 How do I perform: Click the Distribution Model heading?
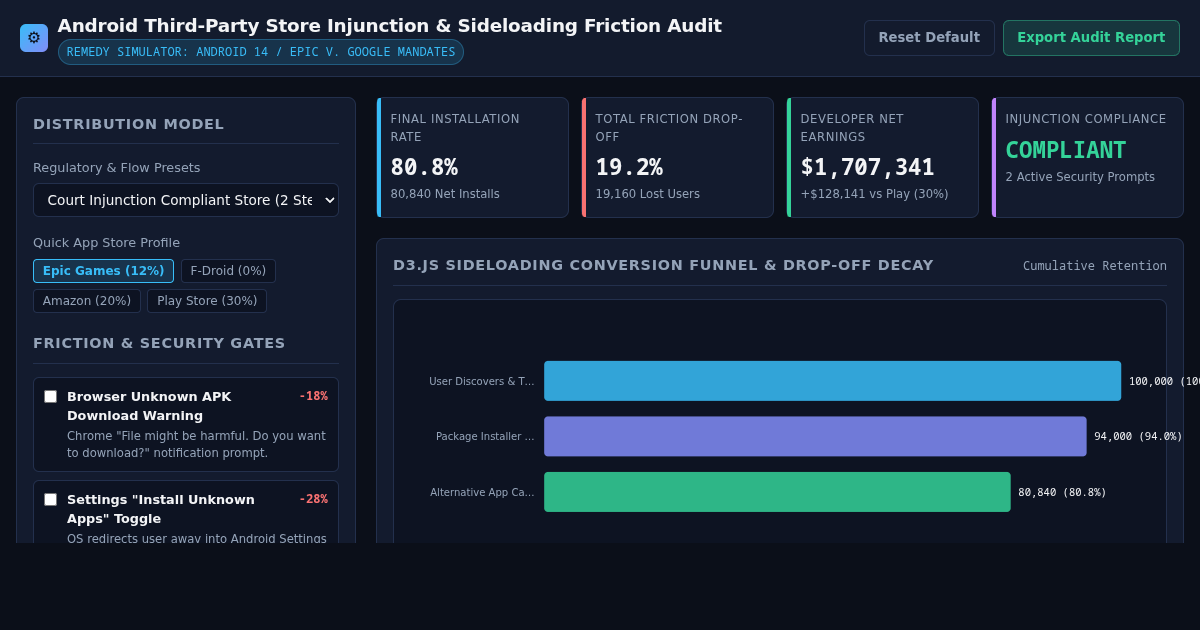click(129, 124)
